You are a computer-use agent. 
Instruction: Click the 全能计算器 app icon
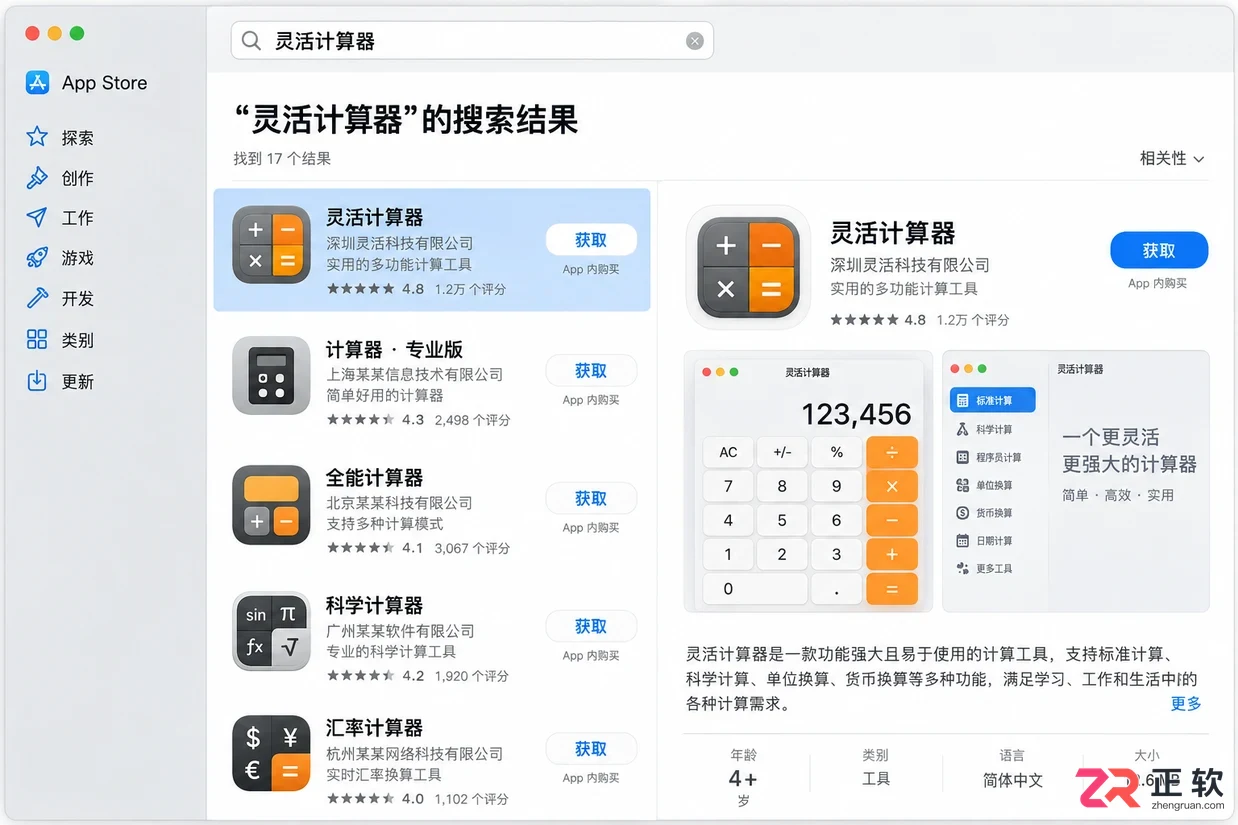click(272, 504)
